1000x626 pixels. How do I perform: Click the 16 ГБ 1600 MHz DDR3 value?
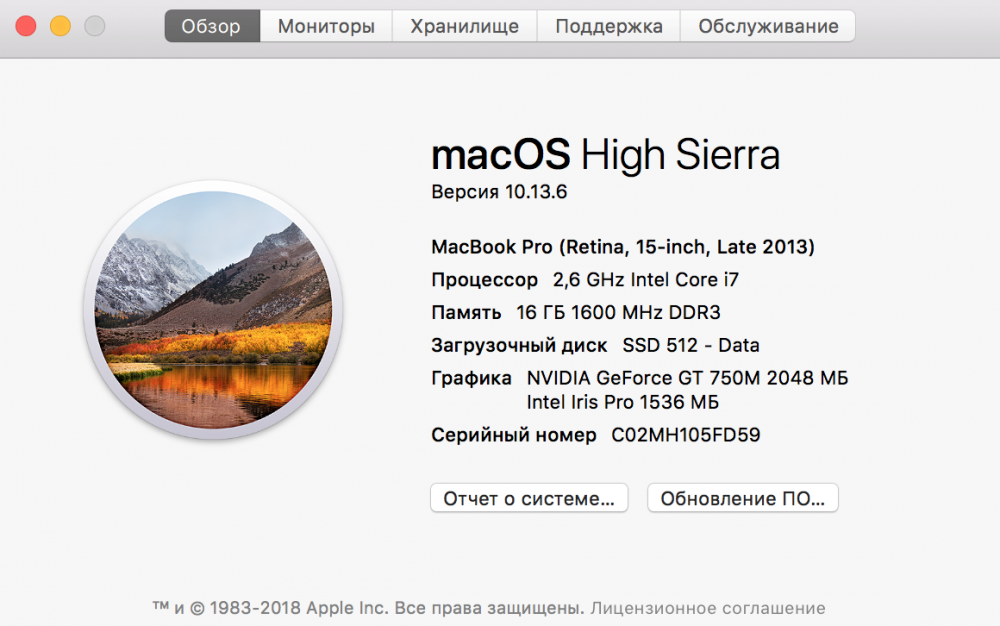[x=618, y=312]
